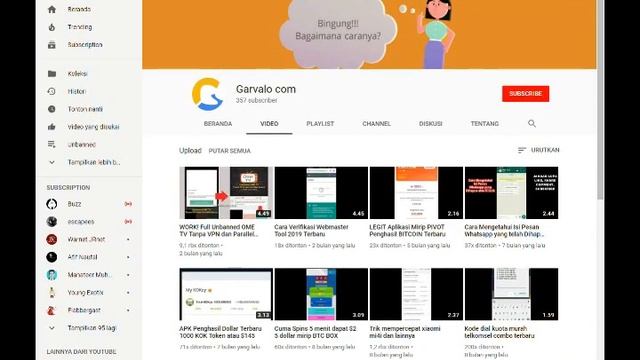This screenshot has height=360, width=640.
Task: Click the page vertical scrollbar
Action: [600, 100]
